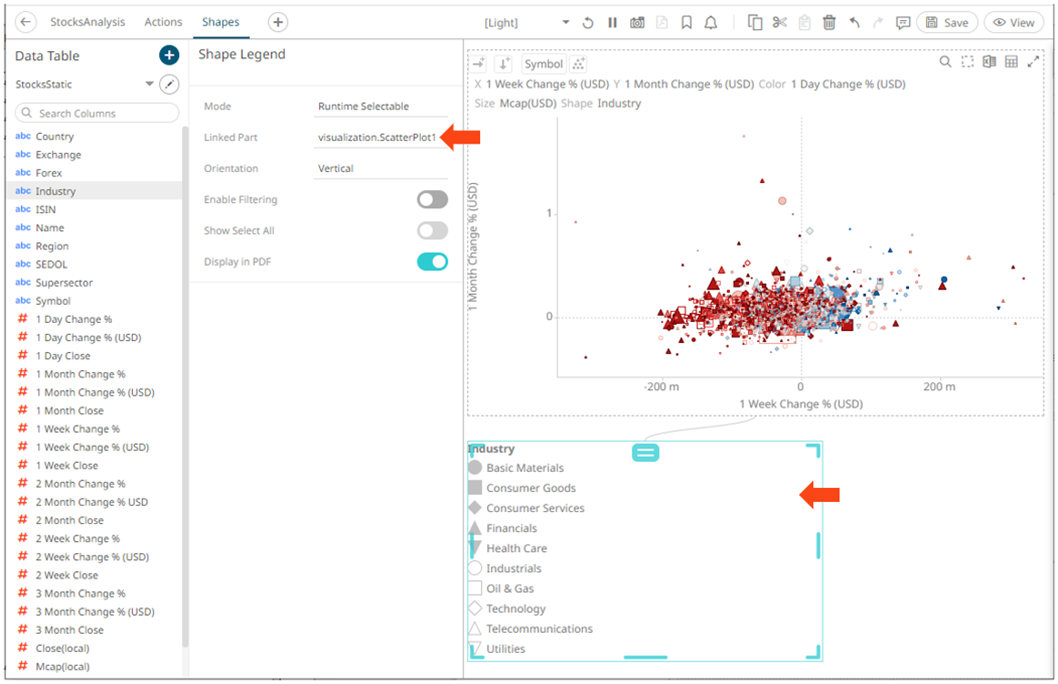This screenshot has height=684, width=1058.
Task: Click the View button
Action: pyautogui.click(x=1013, y=22)
